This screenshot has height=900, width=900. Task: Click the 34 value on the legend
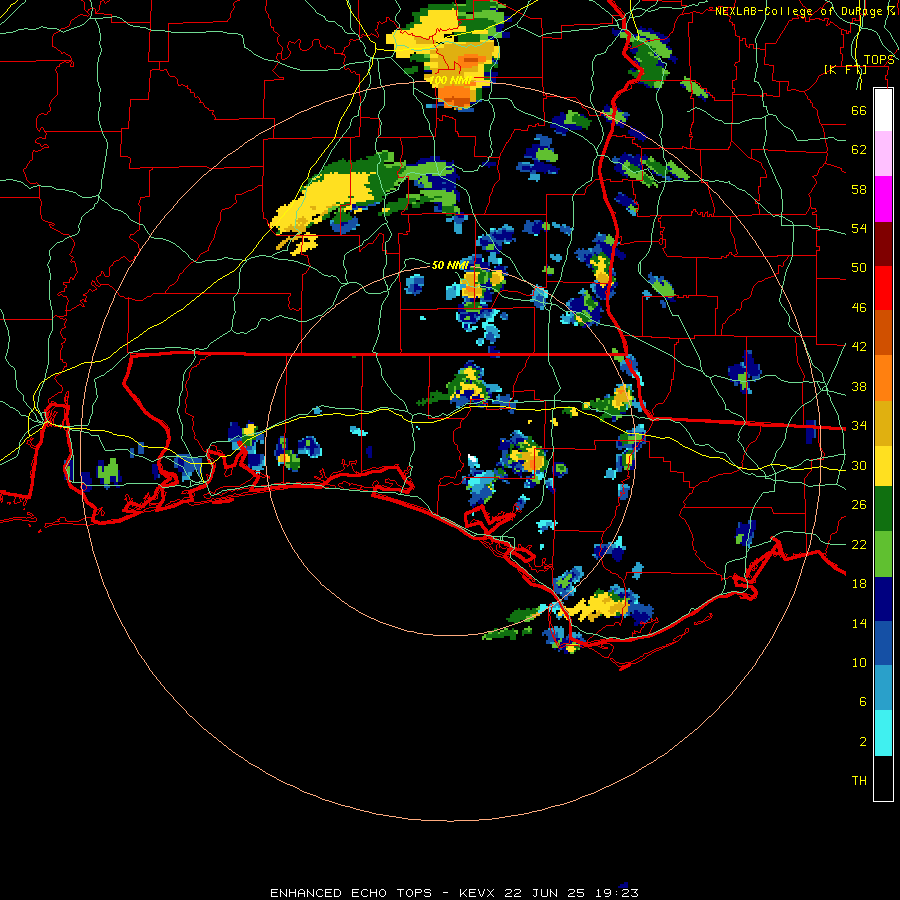pos(859,426)
